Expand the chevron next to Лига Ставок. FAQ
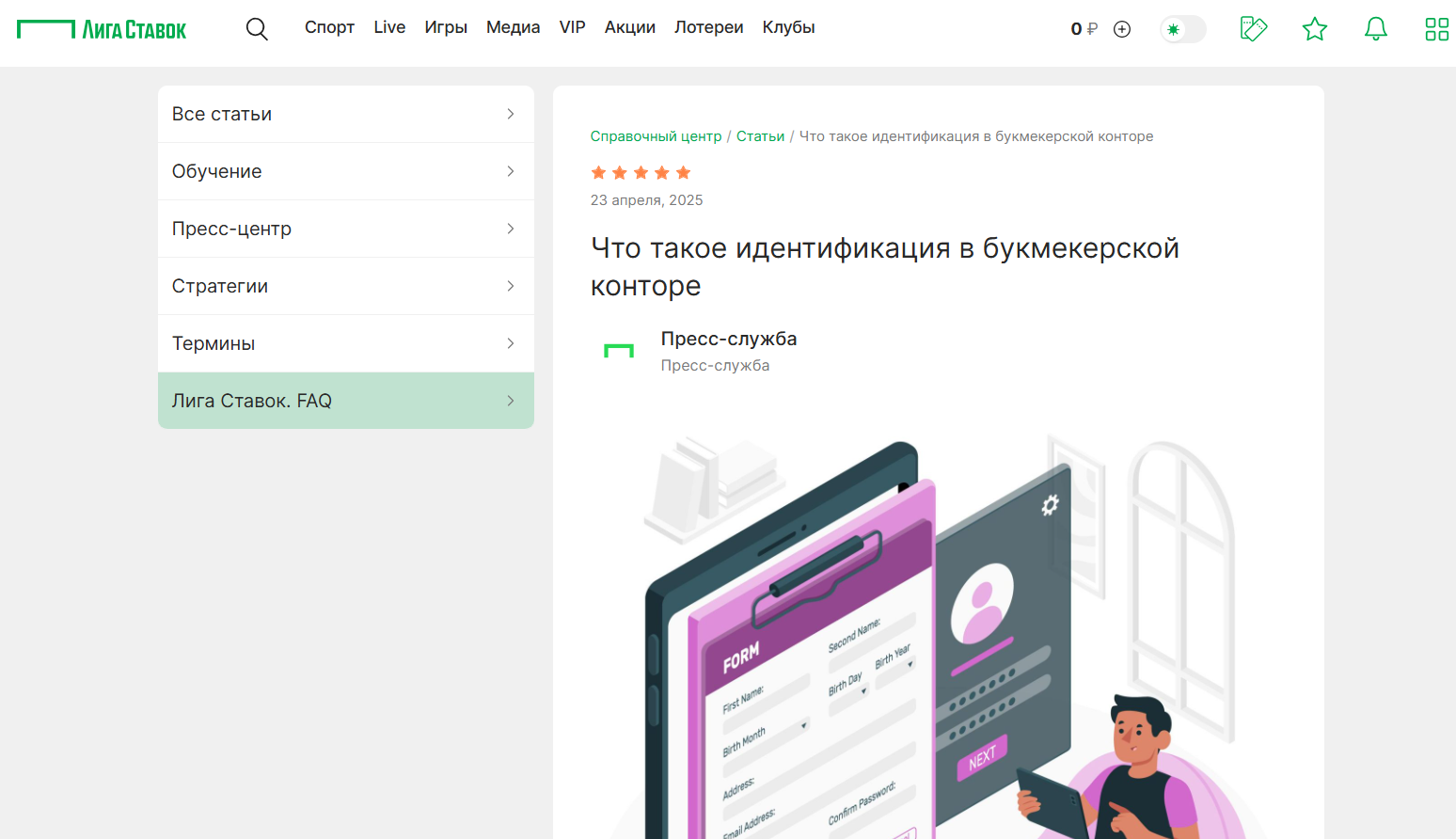The height and width of the screenshot is (839, 1456). (511, 401)
